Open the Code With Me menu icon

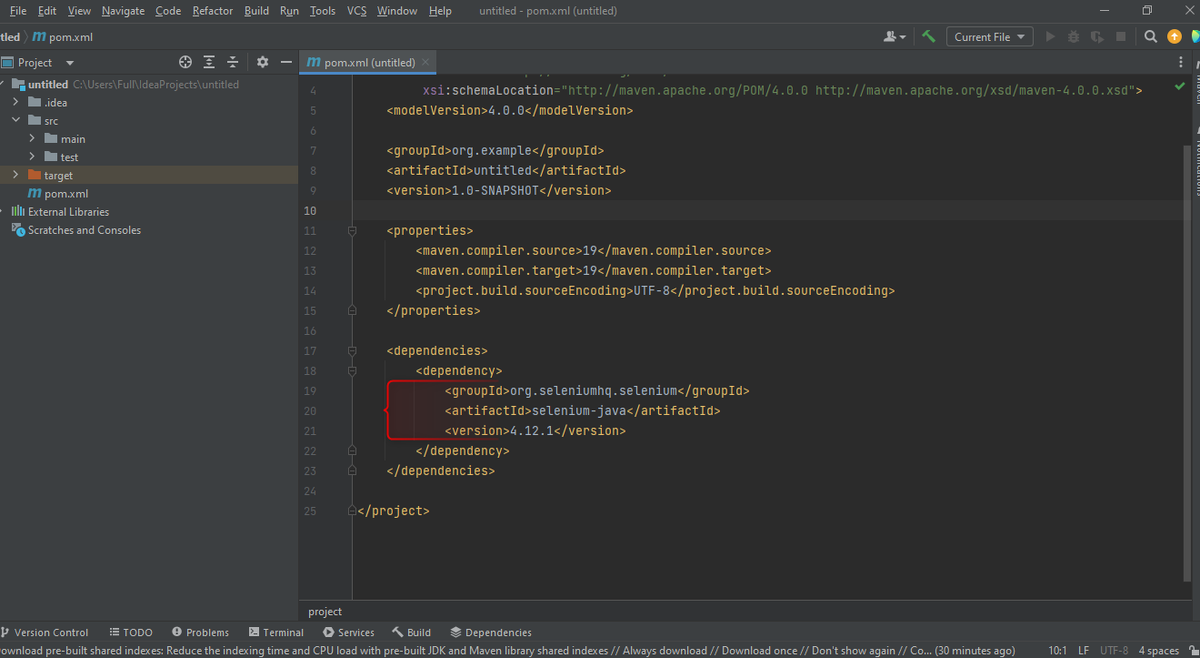(x=895, y=37)
